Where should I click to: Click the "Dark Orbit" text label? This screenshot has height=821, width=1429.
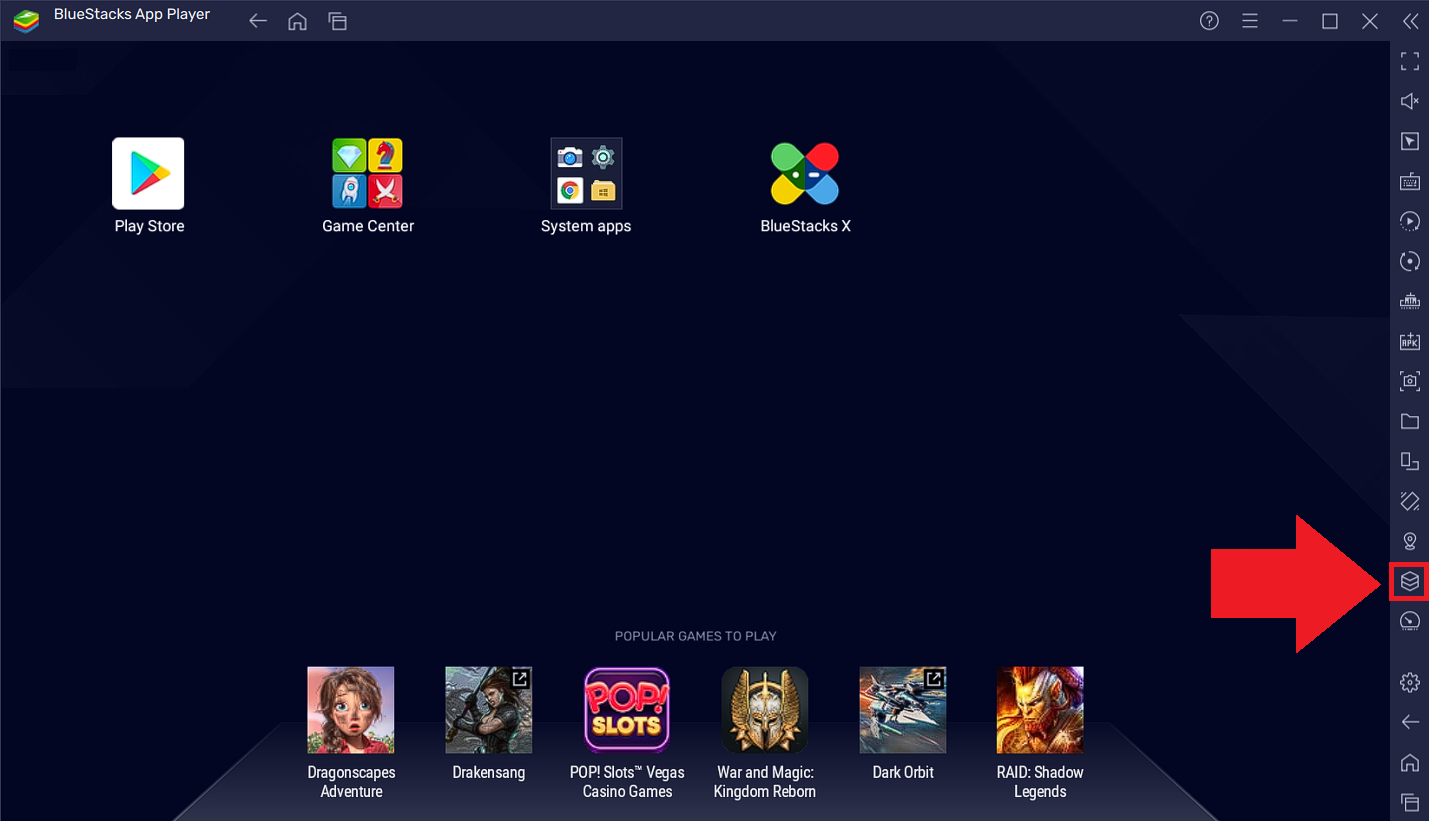click(x=903, y=772)
